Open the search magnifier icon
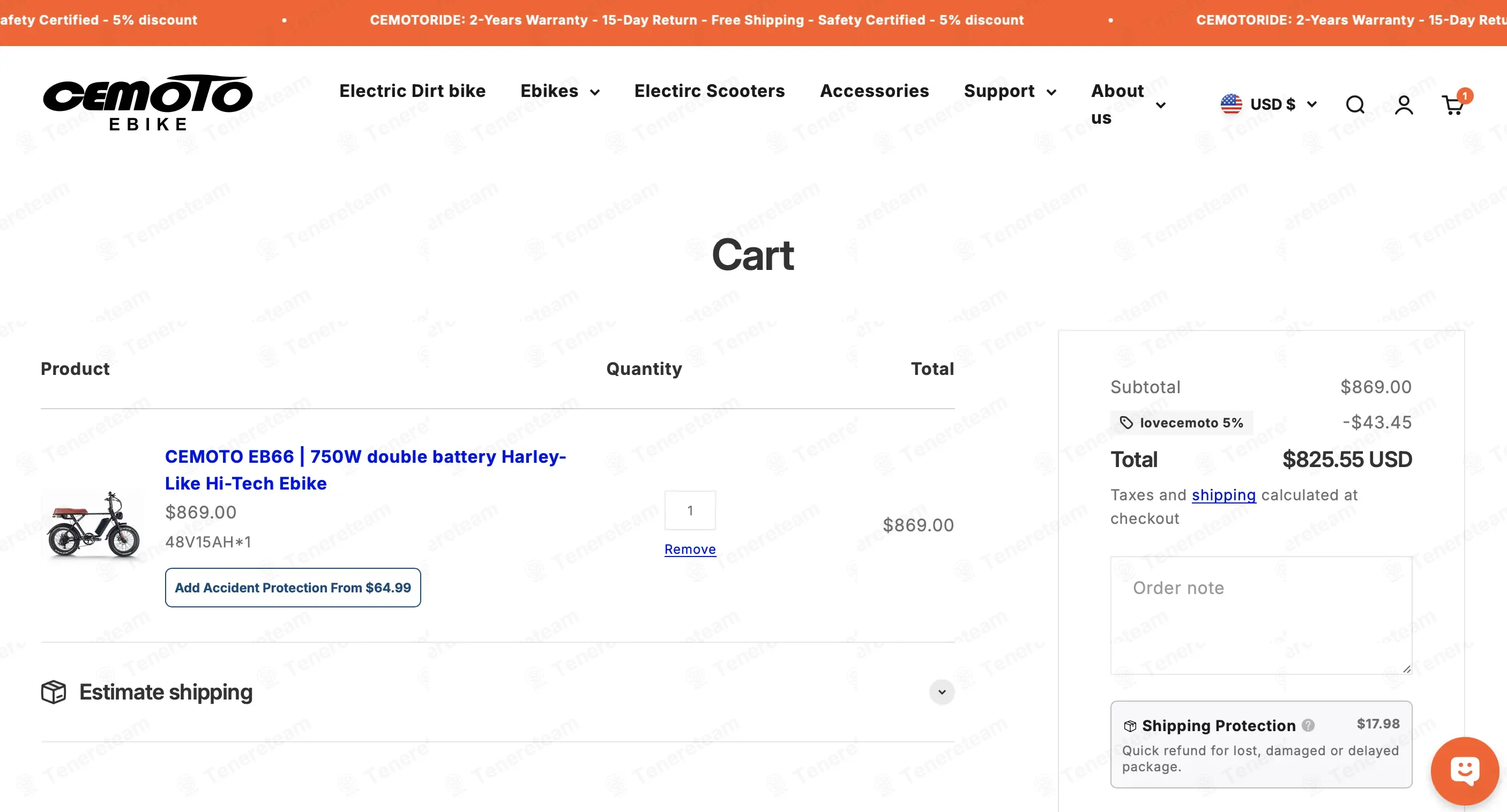 1355,104
